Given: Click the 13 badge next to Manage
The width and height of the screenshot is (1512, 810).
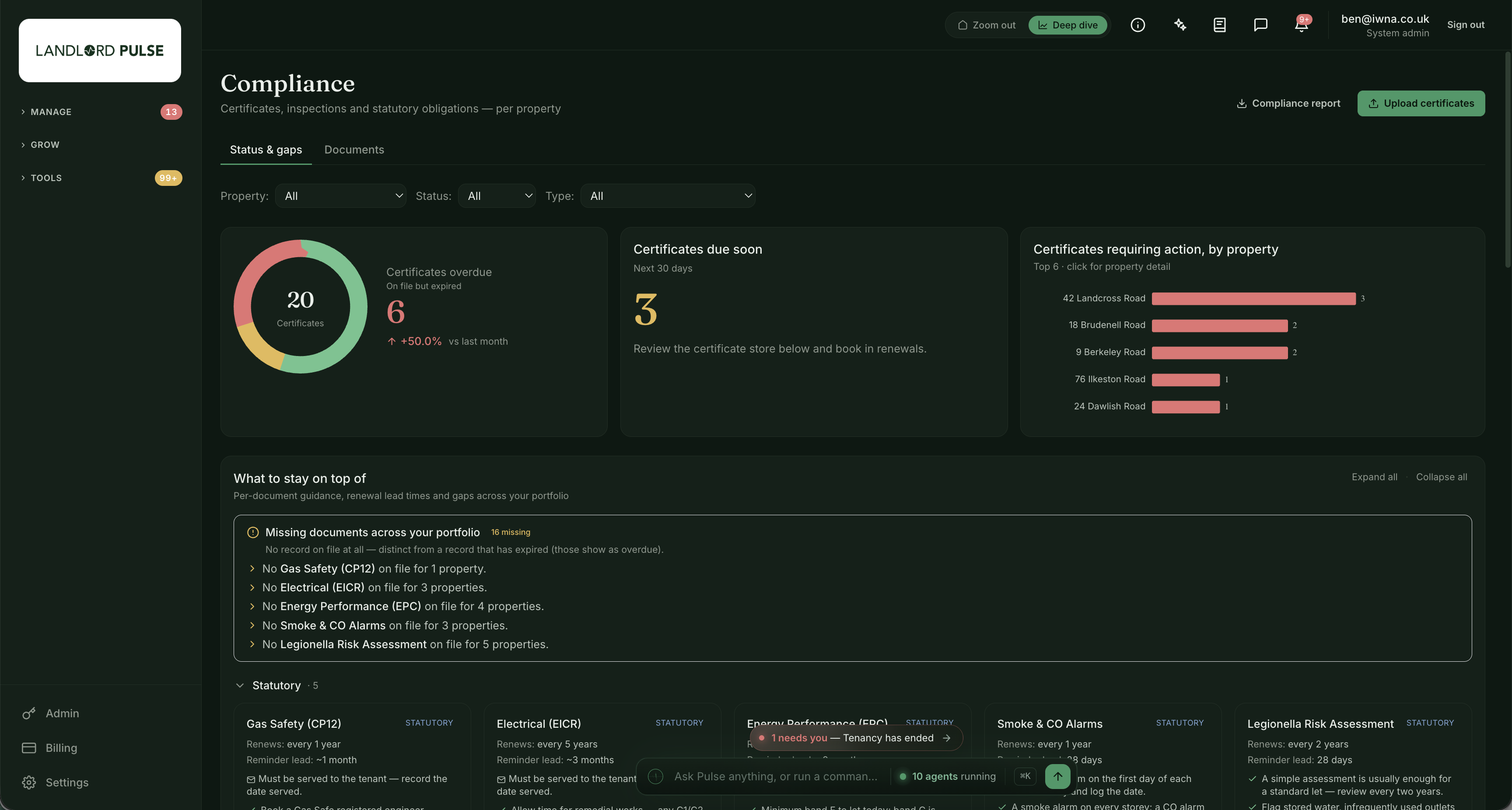Looking at the screenshot, I should pyautogui.click(x=171, y=112).
